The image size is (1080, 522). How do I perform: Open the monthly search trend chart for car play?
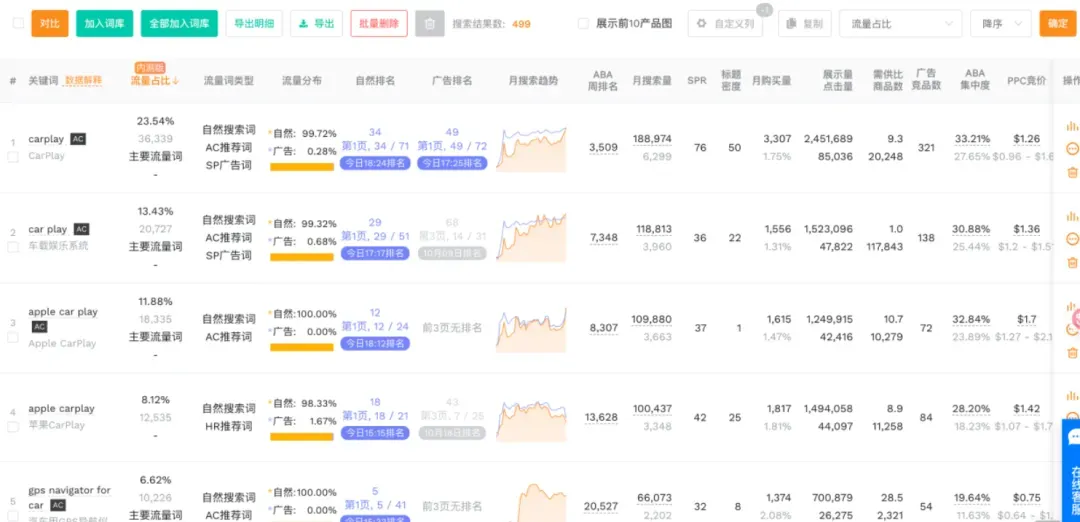tap(531, 238)
